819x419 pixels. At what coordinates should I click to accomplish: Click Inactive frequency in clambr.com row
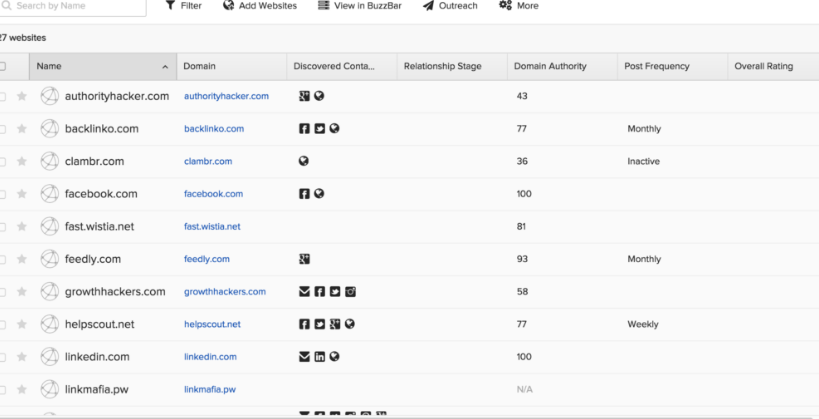pos(644,161)
